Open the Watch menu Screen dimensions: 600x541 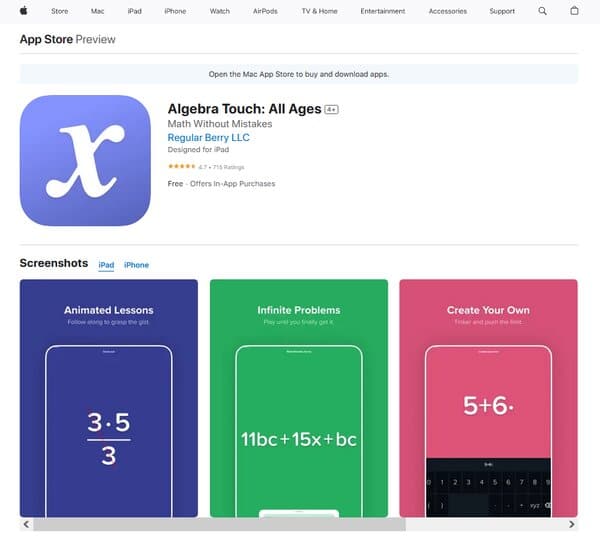(220, 11)
